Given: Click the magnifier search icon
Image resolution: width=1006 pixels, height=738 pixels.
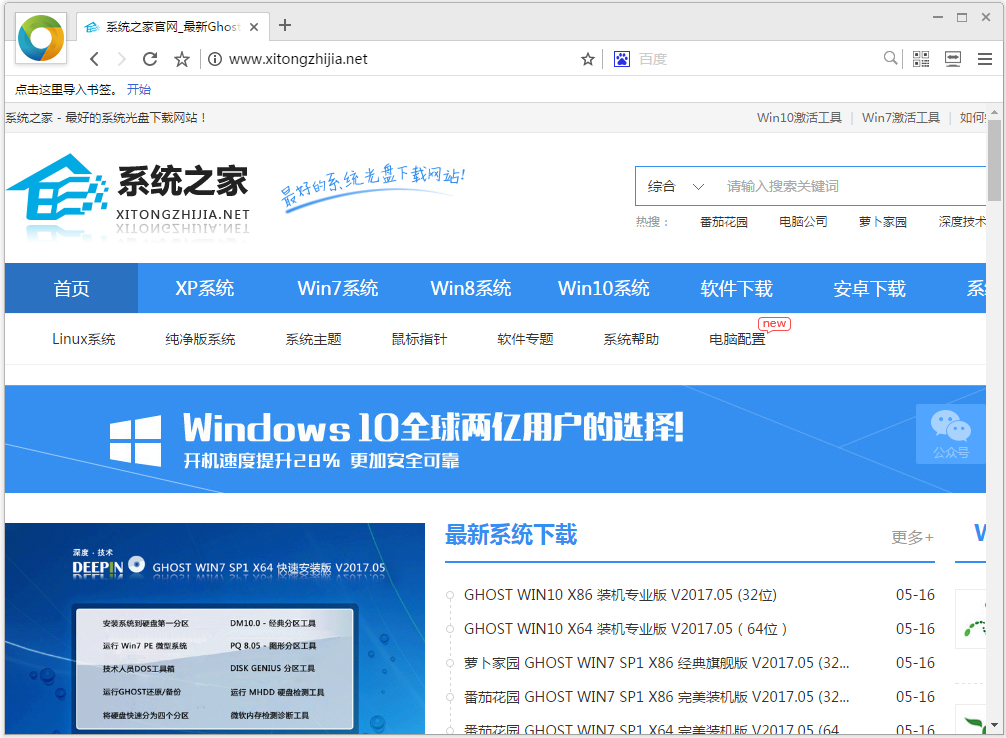Looking at the screenshot, I should pyautogui.click(x=889, y=59).
